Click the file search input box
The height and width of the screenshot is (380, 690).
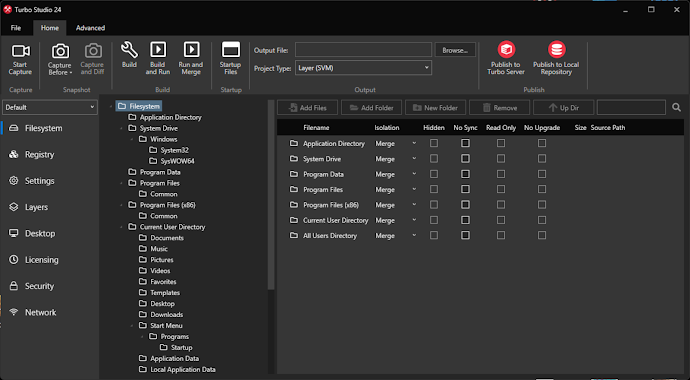pyautogui.click(x=631, y=107)
